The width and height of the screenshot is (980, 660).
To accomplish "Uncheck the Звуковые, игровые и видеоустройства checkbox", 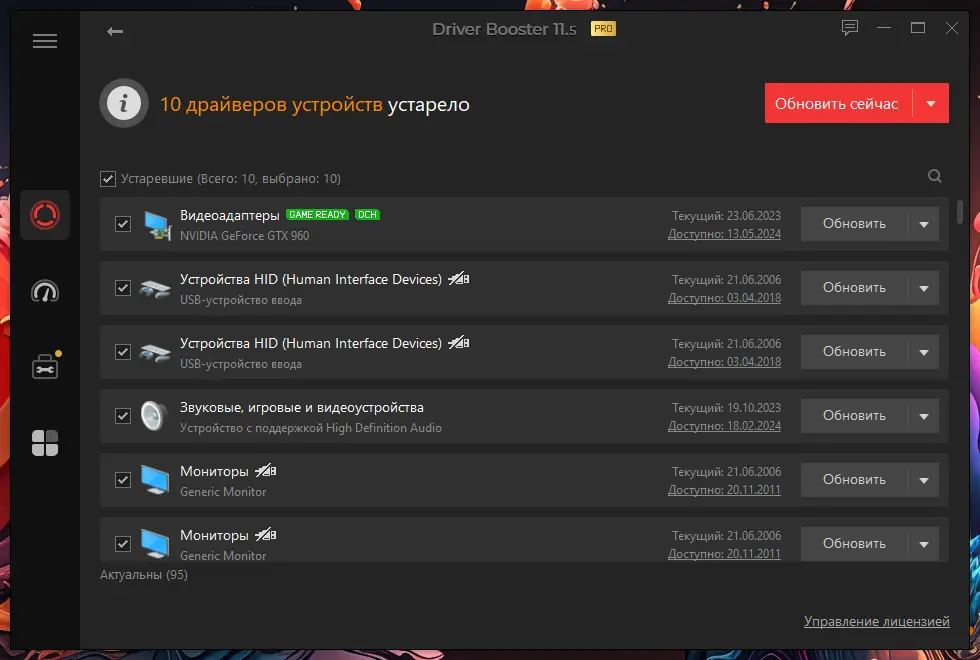I will click(123, 416).
